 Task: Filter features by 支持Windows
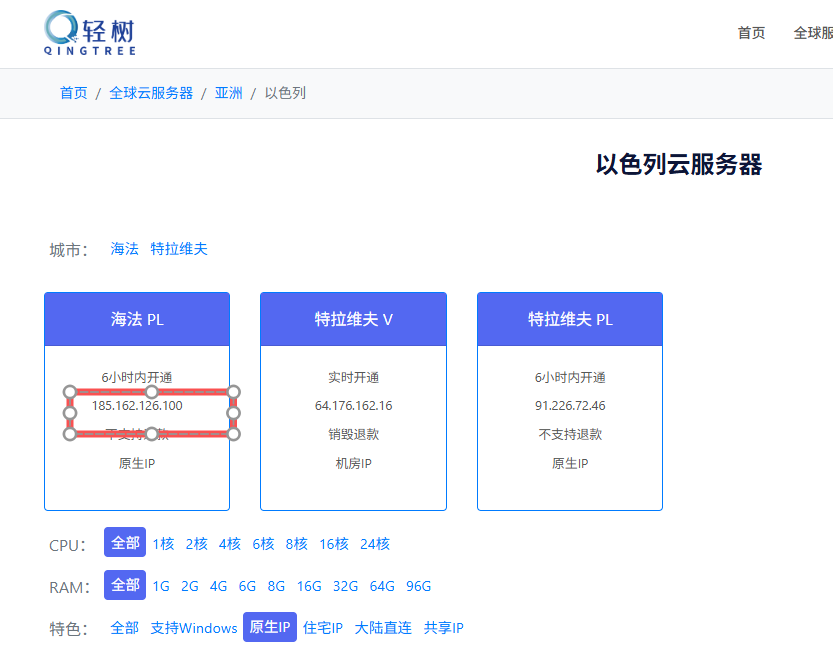(x=194, y=628)
